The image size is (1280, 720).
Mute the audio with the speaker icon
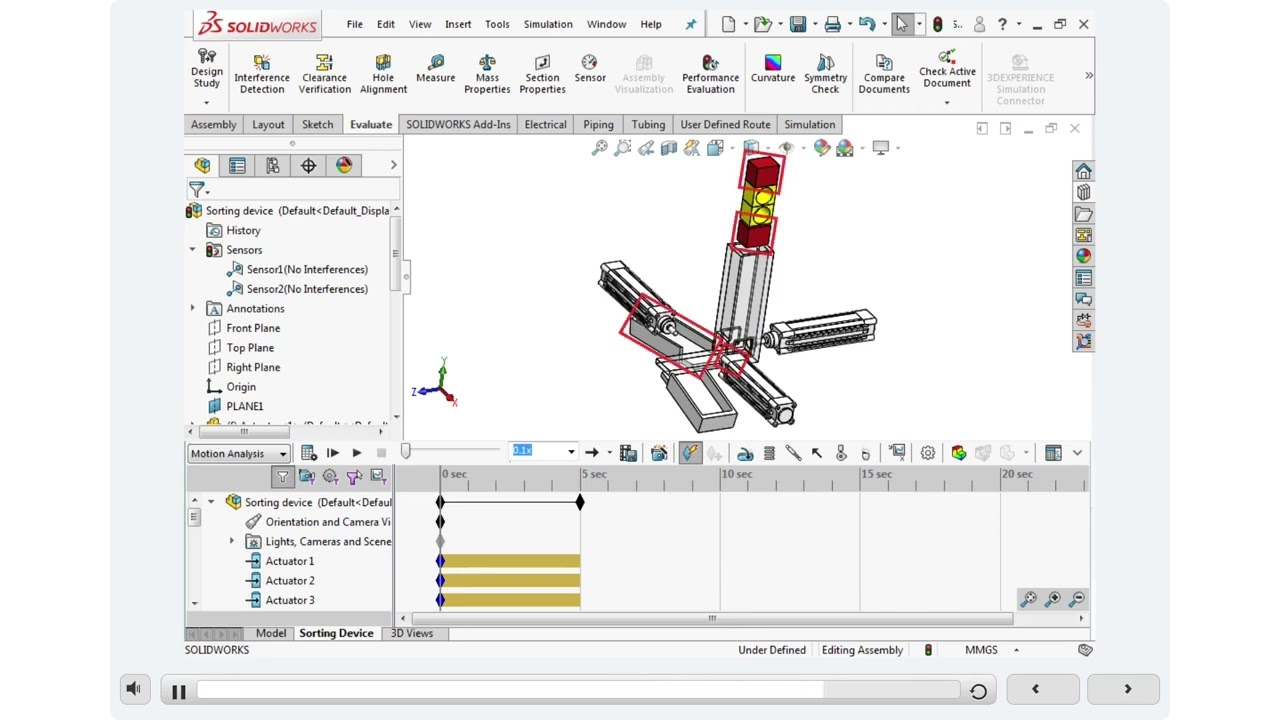click(x=133, y=690)
